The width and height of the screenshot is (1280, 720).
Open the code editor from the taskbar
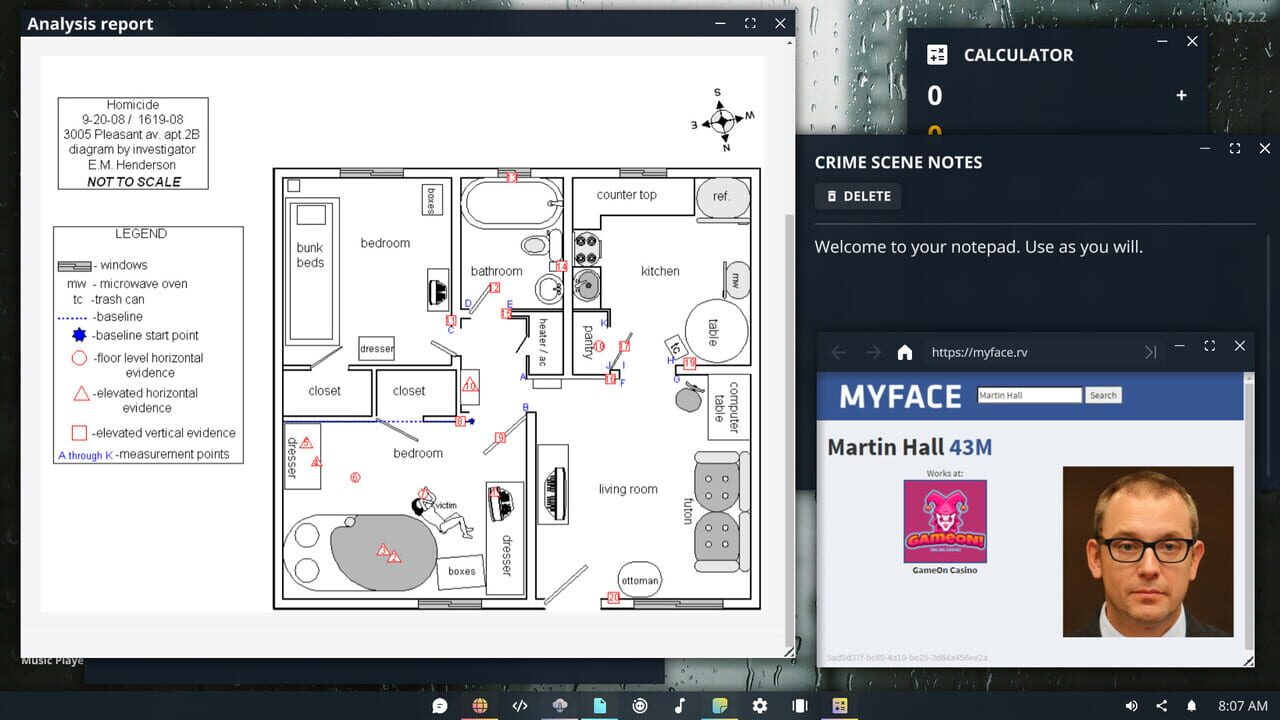click(x=519, y=705)
